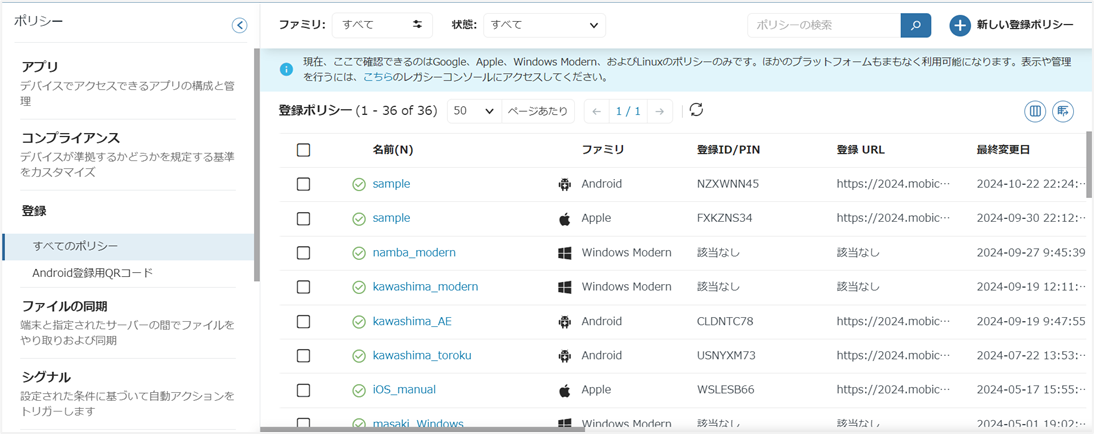
Task: Click the 新しい登録ポリシー button
Action: (x=1011, y=25)
